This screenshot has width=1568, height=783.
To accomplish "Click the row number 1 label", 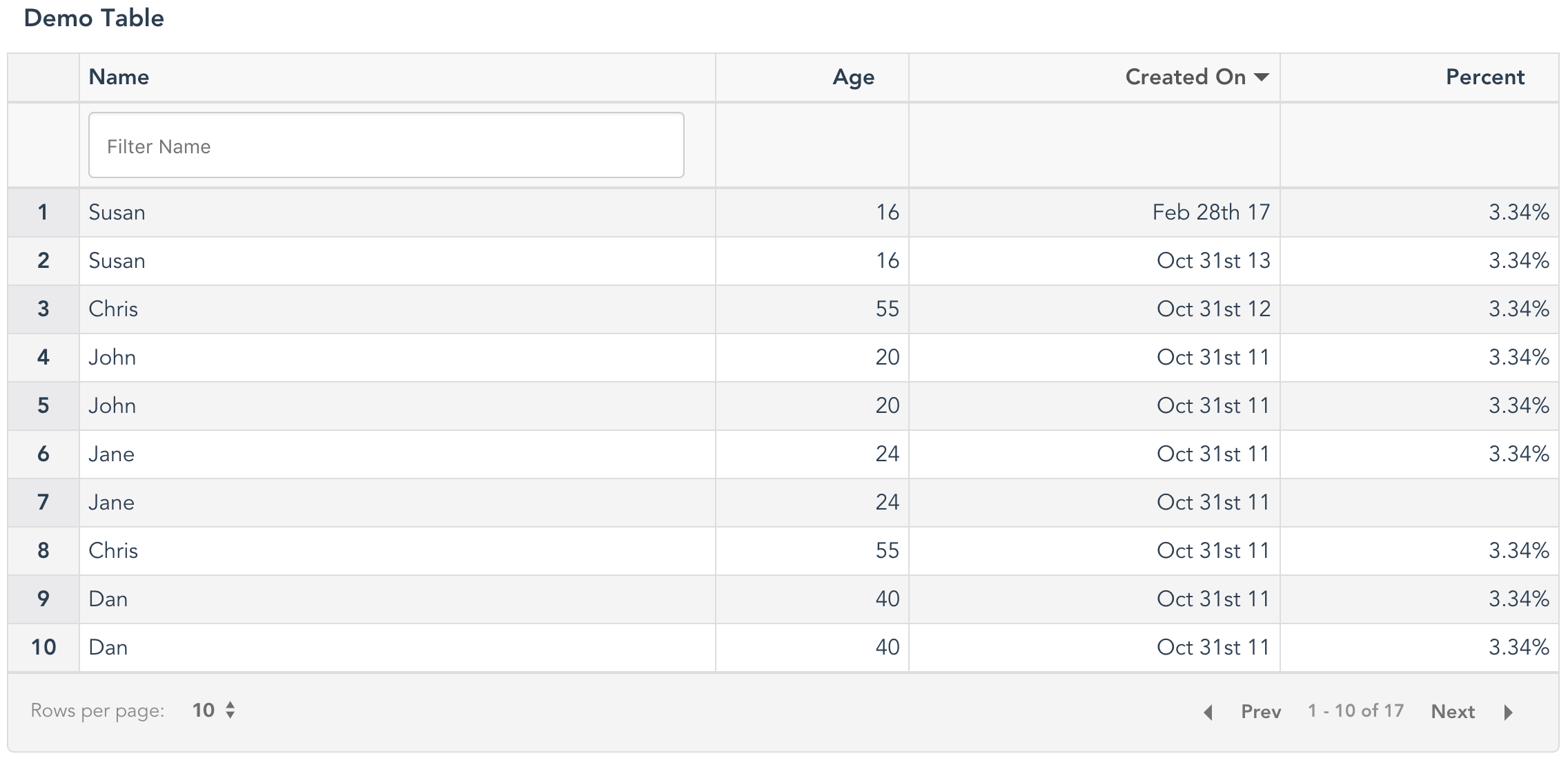I will 43,211.
